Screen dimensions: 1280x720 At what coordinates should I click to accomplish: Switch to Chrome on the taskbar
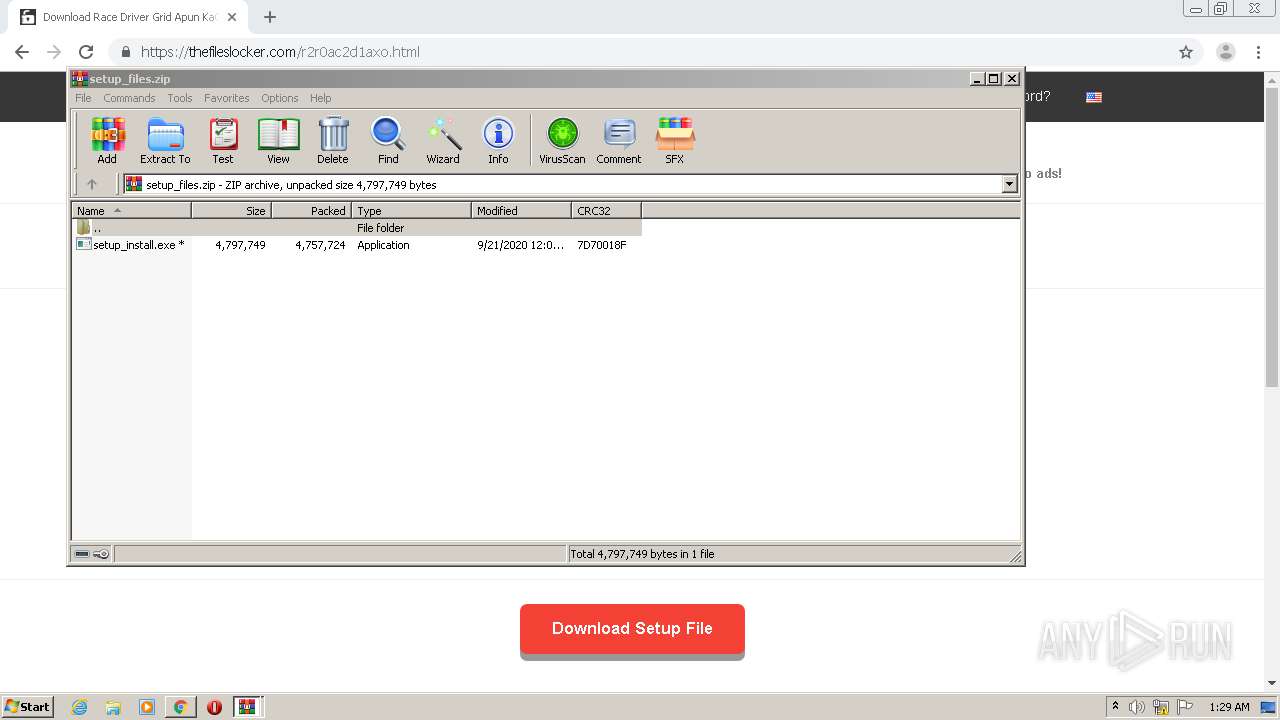(180, 707)
